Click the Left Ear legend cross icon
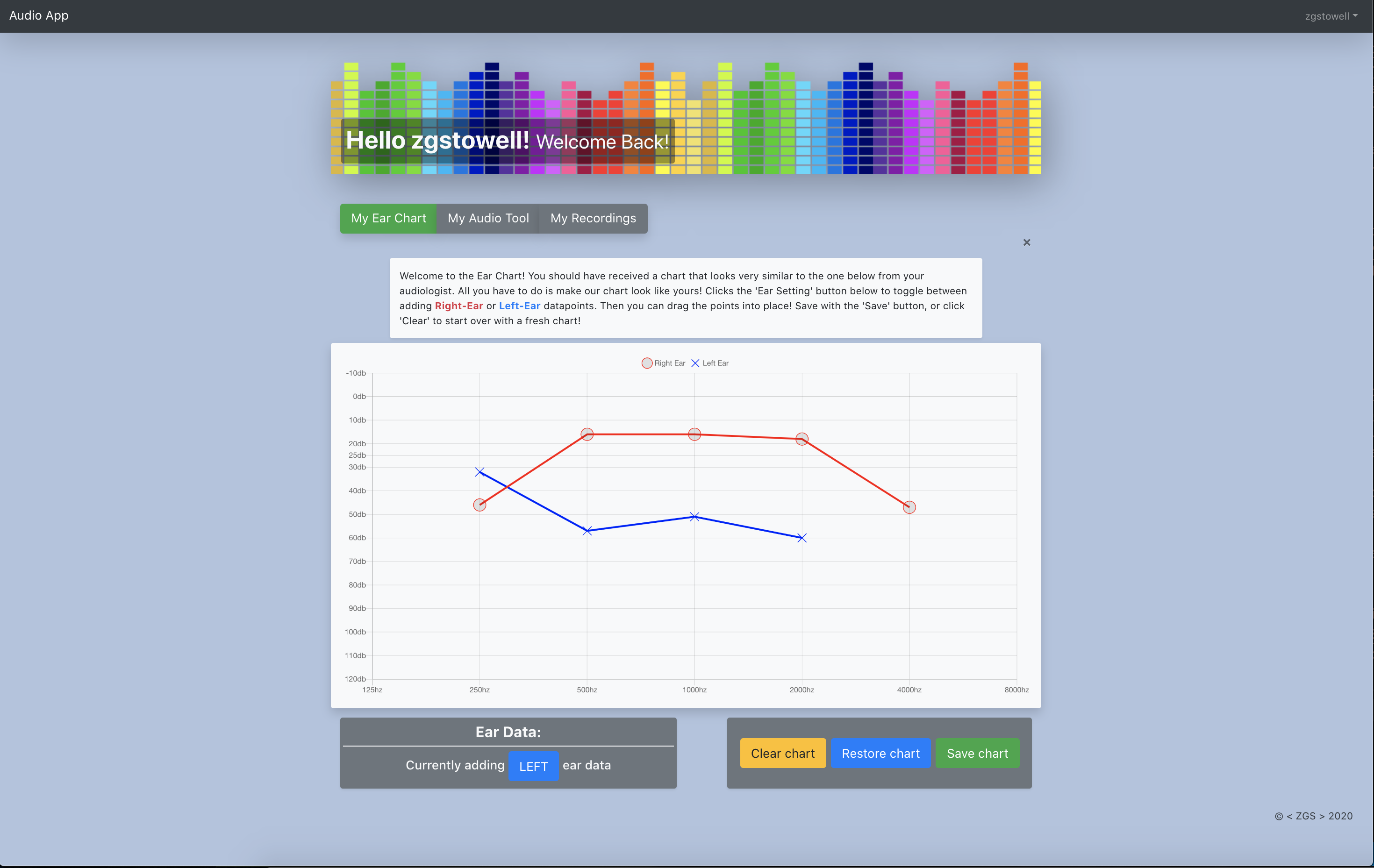 (x=695, y=363)
